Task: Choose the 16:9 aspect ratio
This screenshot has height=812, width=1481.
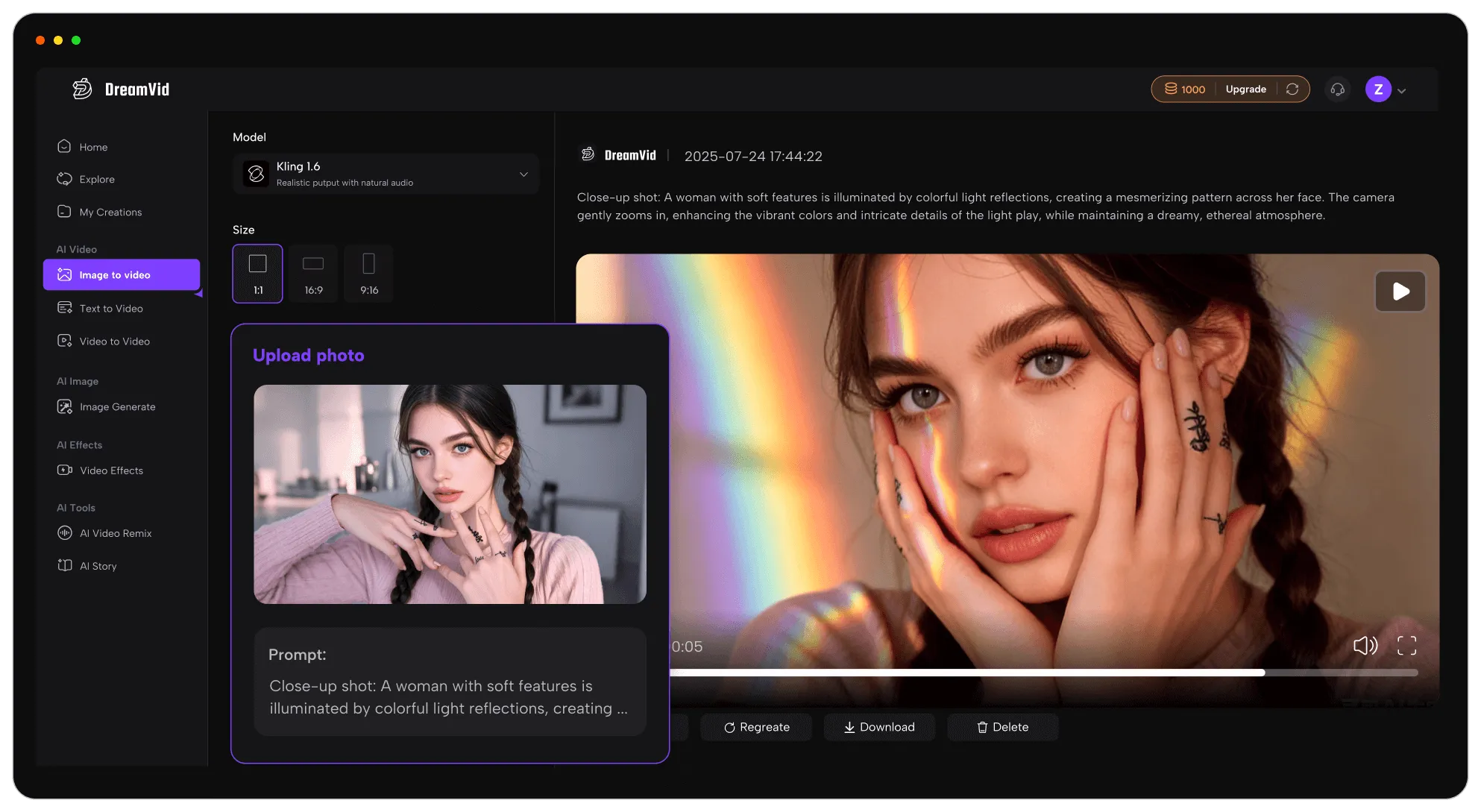Action: (x=313, y=274)
